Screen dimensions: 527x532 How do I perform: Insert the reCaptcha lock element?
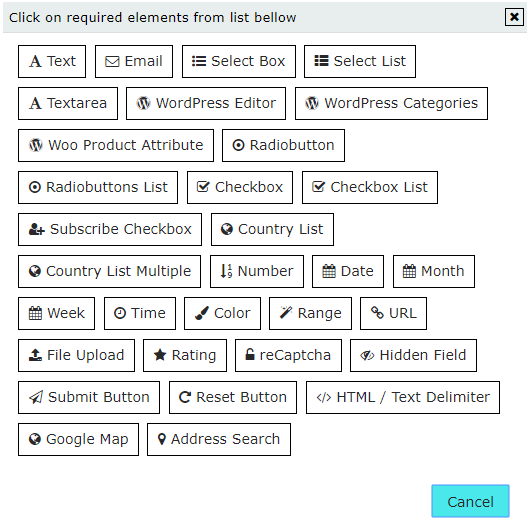tap(288, 356)
